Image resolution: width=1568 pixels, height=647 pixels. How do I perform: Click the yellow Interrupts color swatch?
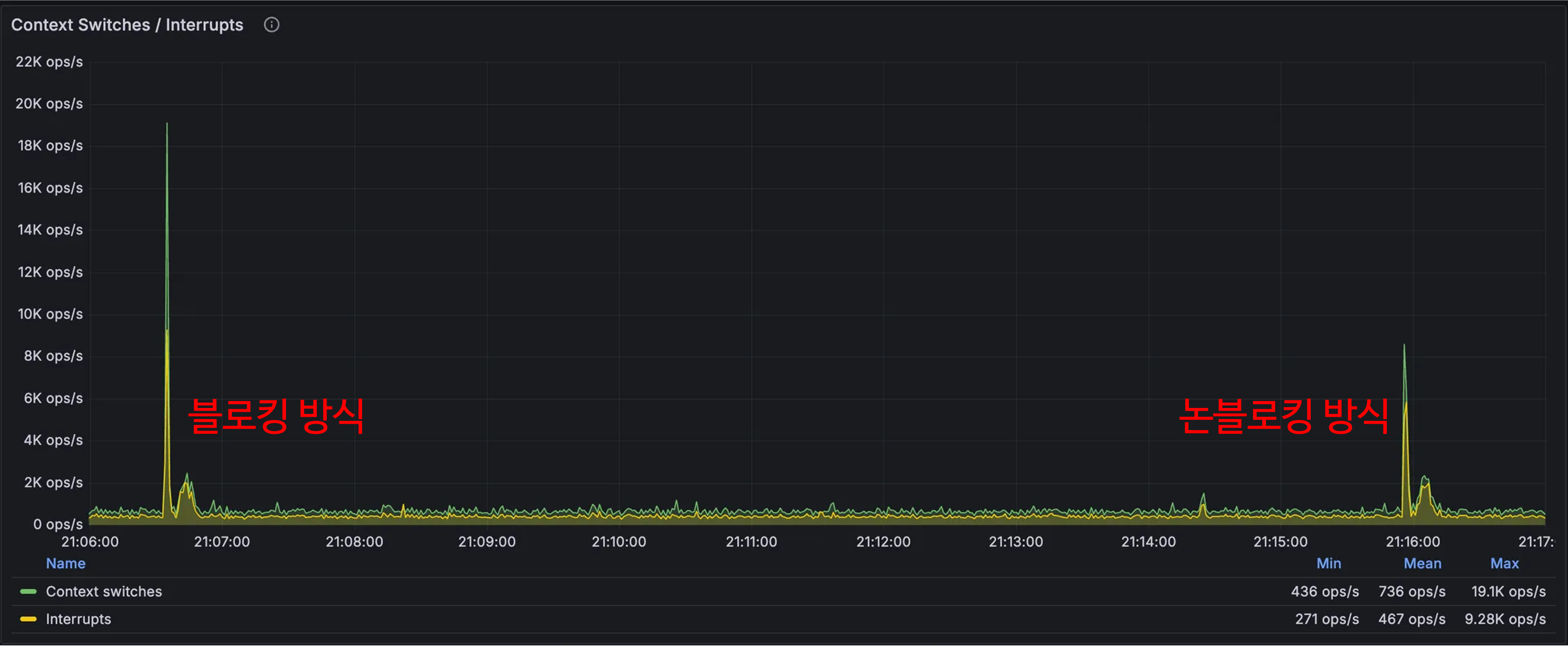click(28, 618)
